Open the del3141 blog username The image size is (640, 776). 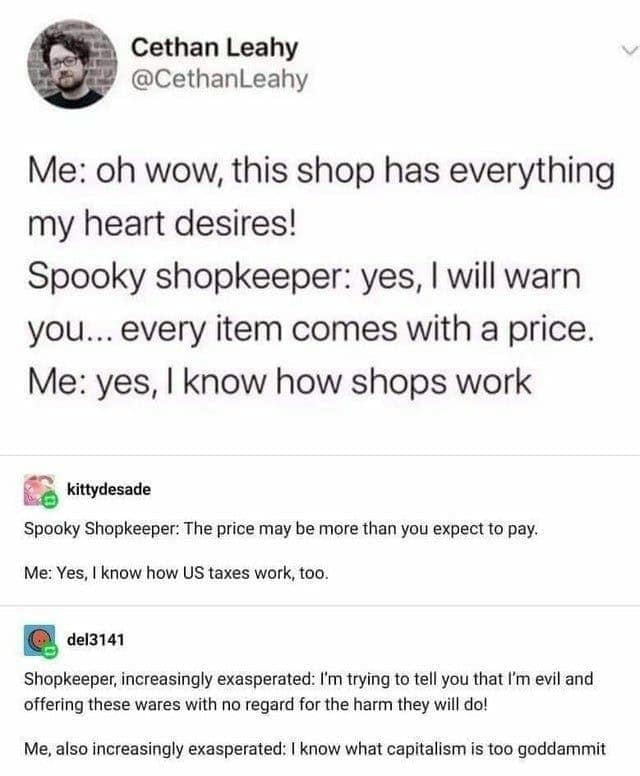click(x=96, y=640)
